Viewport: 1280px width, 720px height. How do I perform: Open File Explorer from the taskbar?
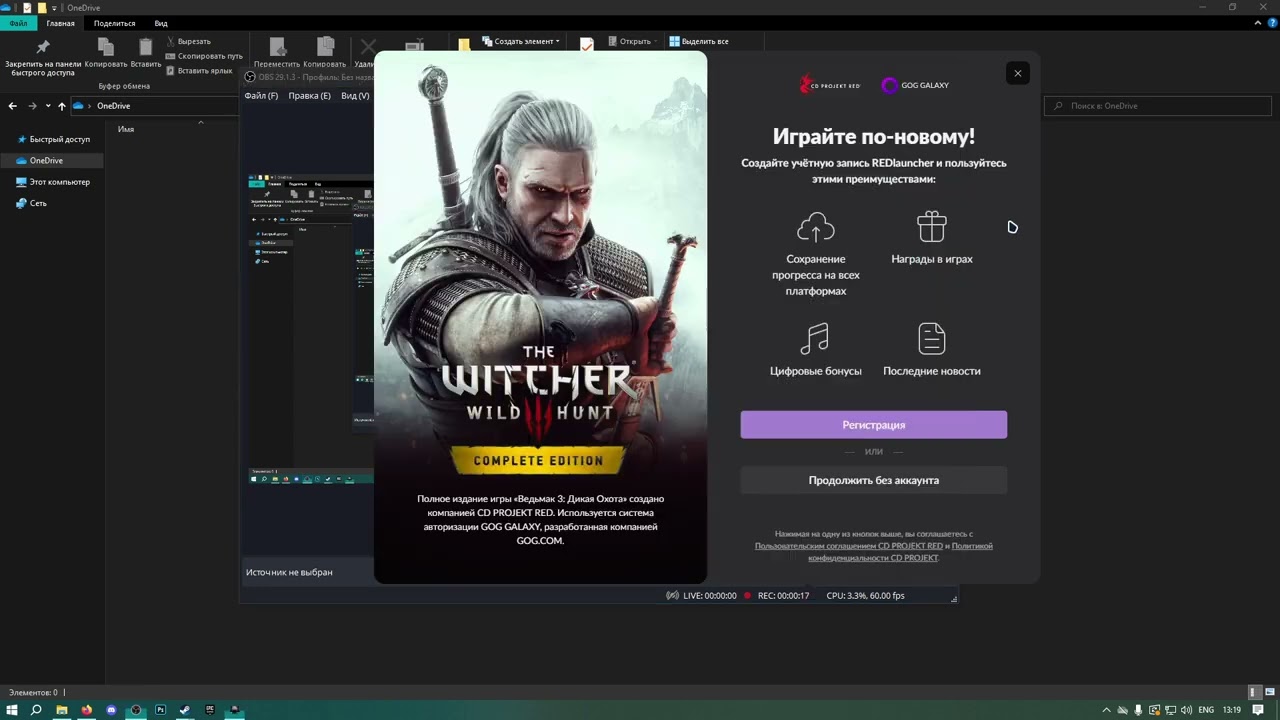pos(62,710)
